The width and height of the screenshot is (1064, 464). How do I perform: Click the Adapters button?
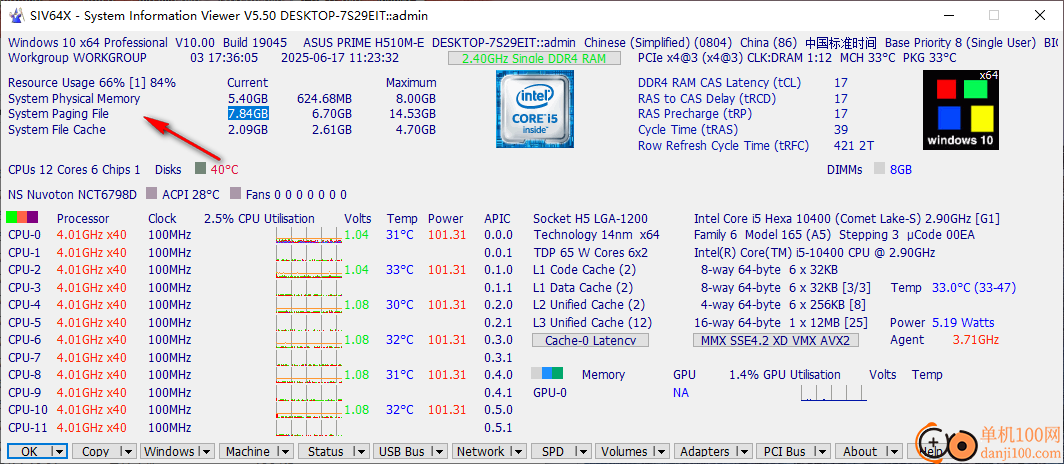[x=712, y=451]
